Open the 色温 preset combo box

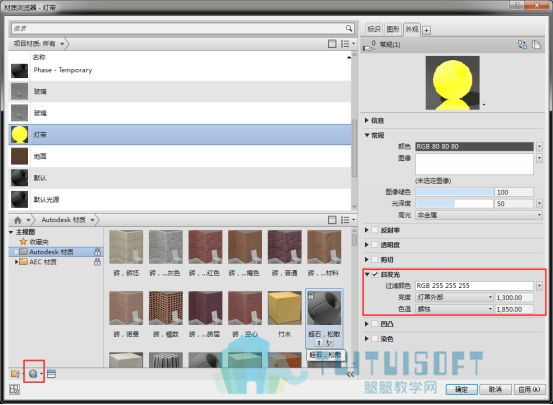454,309
